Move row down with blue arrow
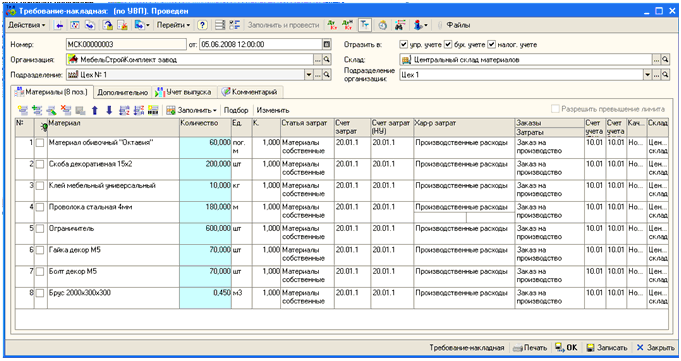 point(109,110)
